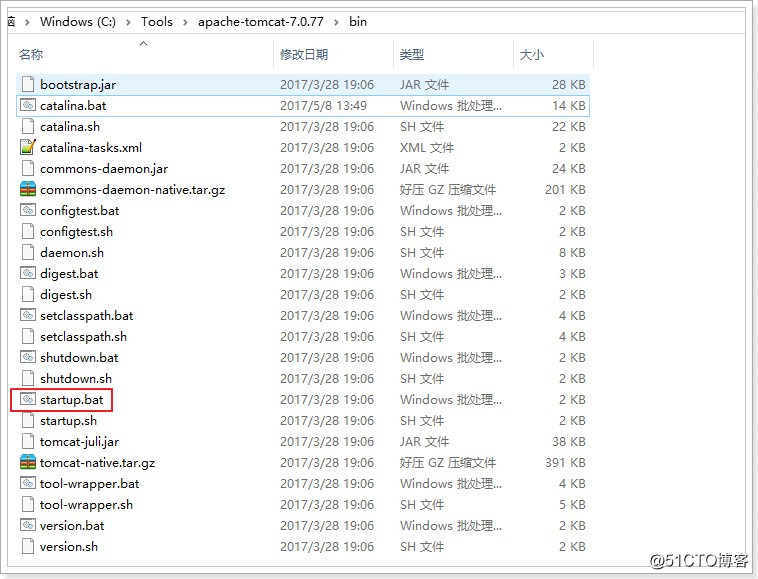758x579 pixels.
Task: Expand the chevron before the bin folder
Action: 336,22
